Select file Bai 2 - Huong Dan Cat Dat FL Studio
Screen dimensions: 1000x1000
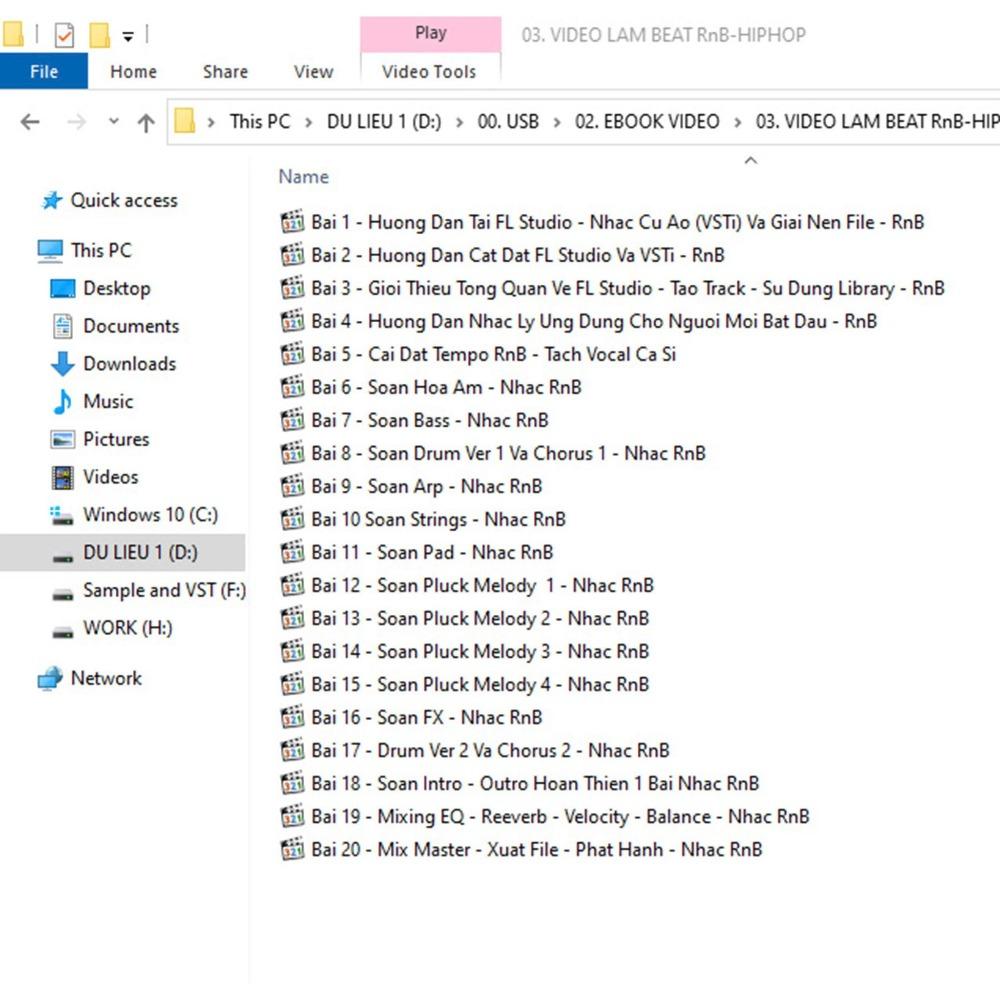[x=518, y=255]
